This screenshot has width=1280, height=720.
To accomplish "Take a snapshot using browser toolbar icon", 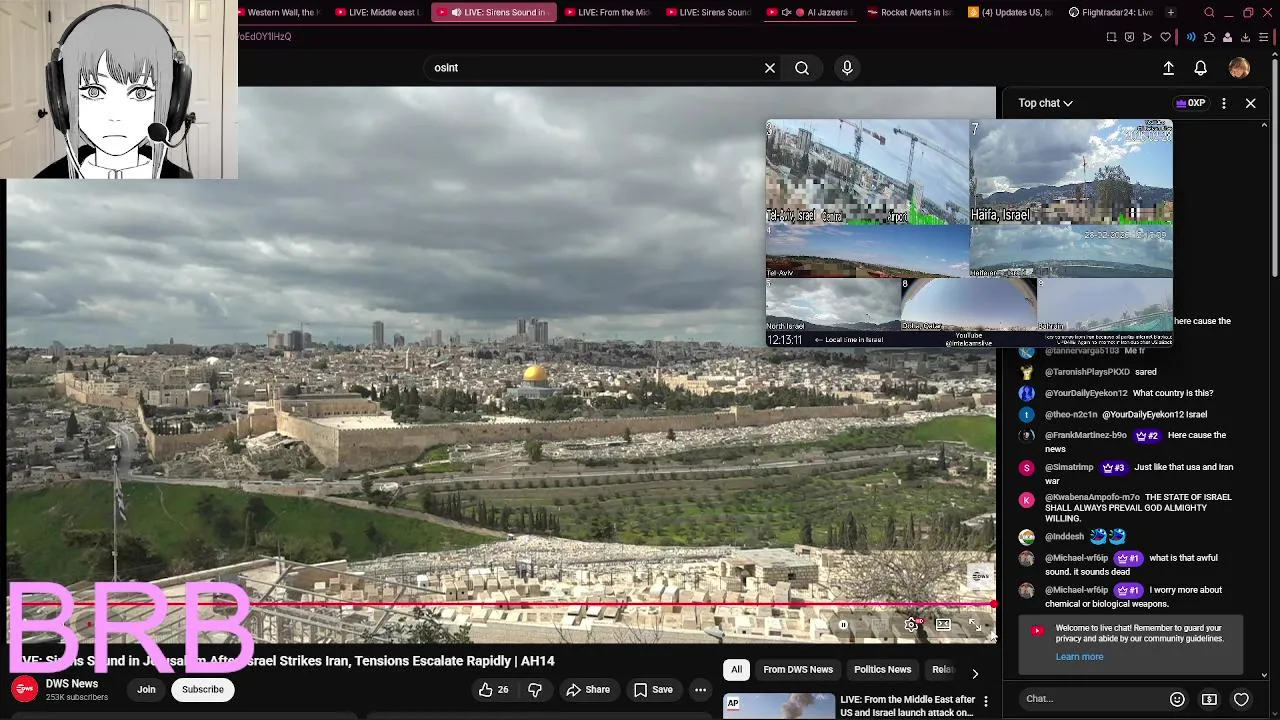I will (x=1111, y=37).
